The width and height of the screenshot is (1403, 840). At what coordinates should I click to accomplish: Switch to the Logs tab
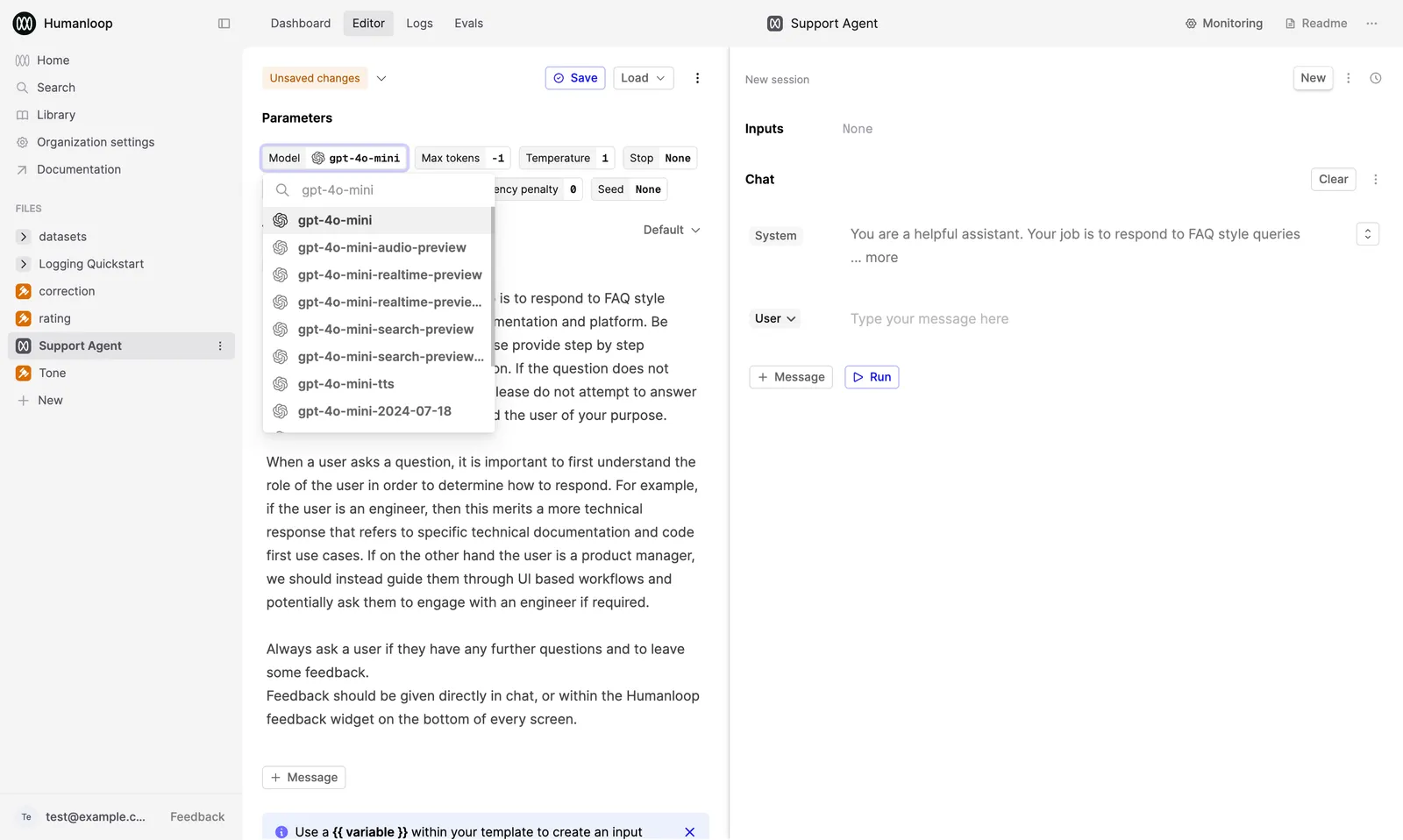point(419,24)
